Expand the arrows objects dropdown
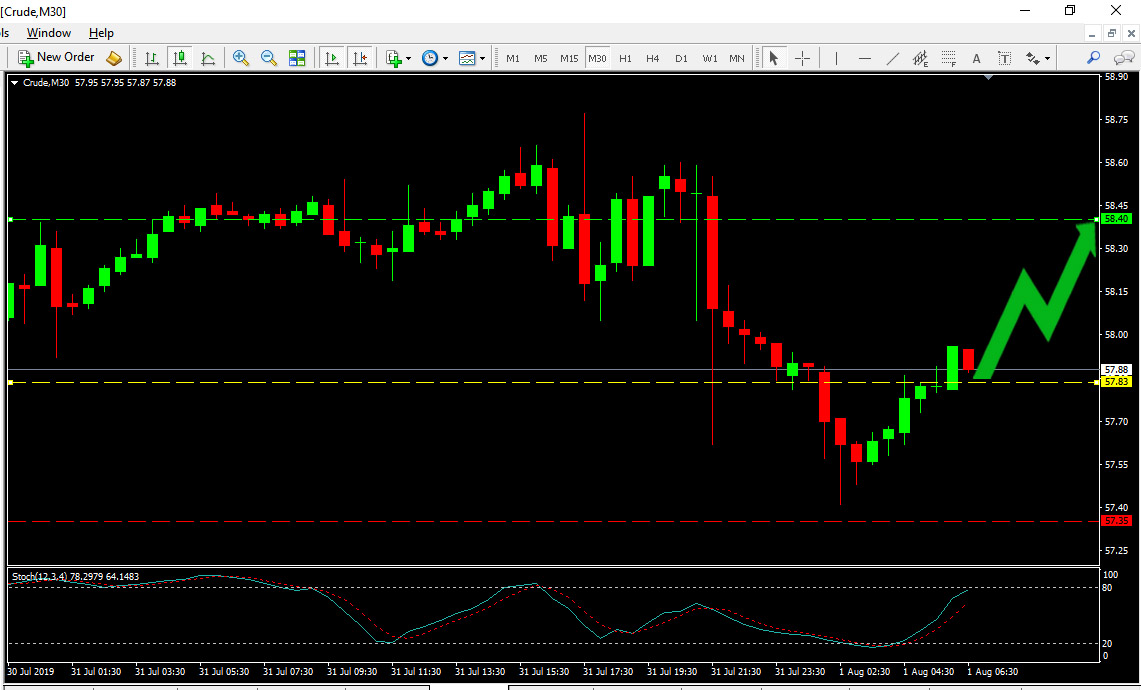 pos(1048,58)
